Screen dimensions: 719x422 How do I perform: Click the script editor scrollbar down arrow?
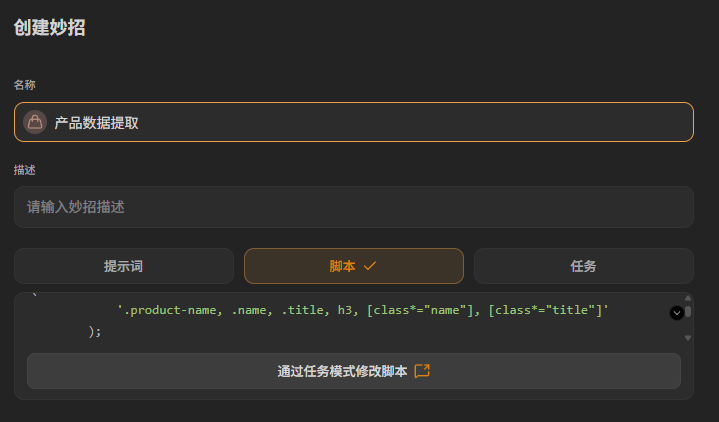(x=688, y=338)
